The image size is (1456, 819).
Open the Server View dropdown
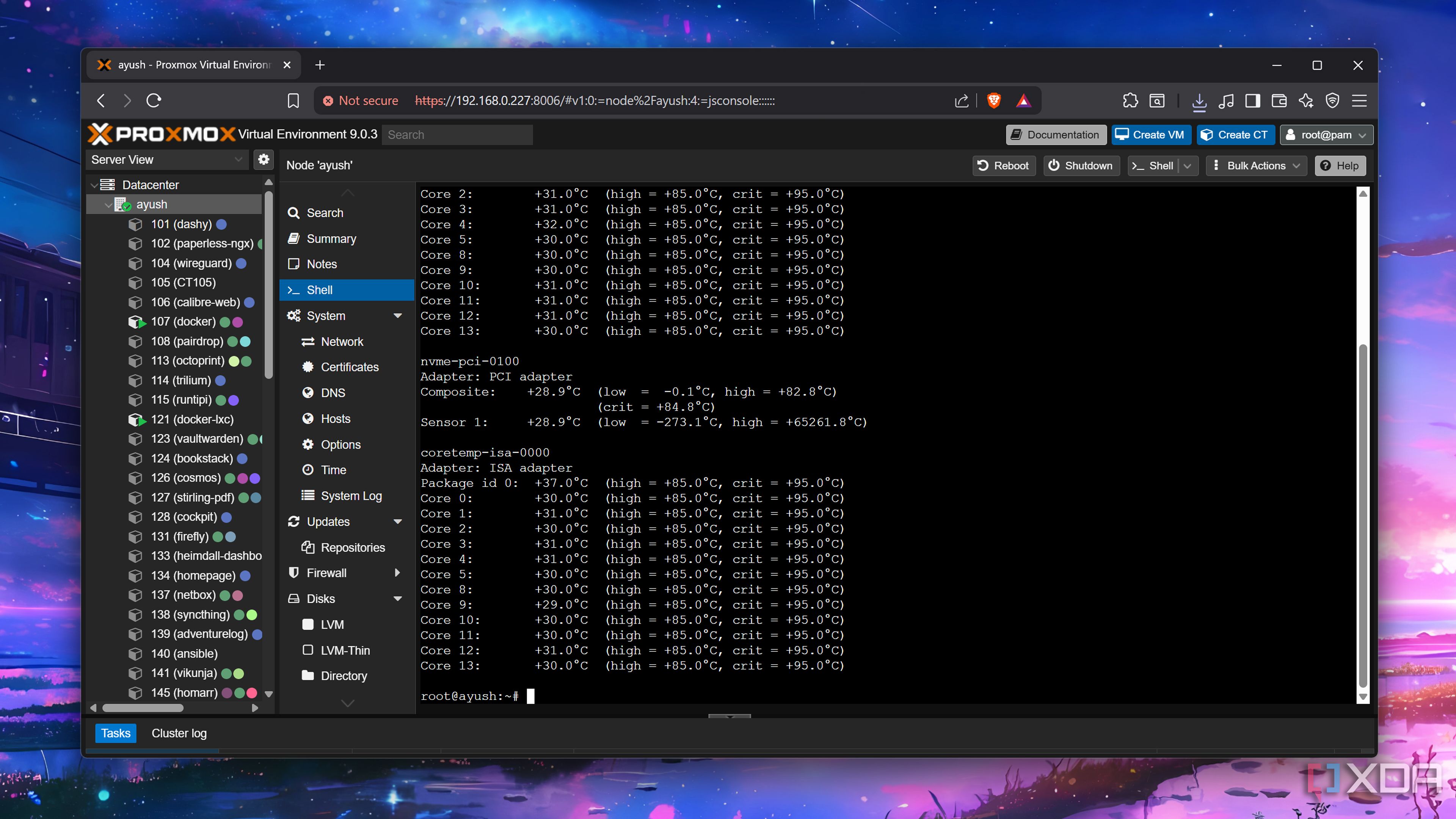(167, 159)
